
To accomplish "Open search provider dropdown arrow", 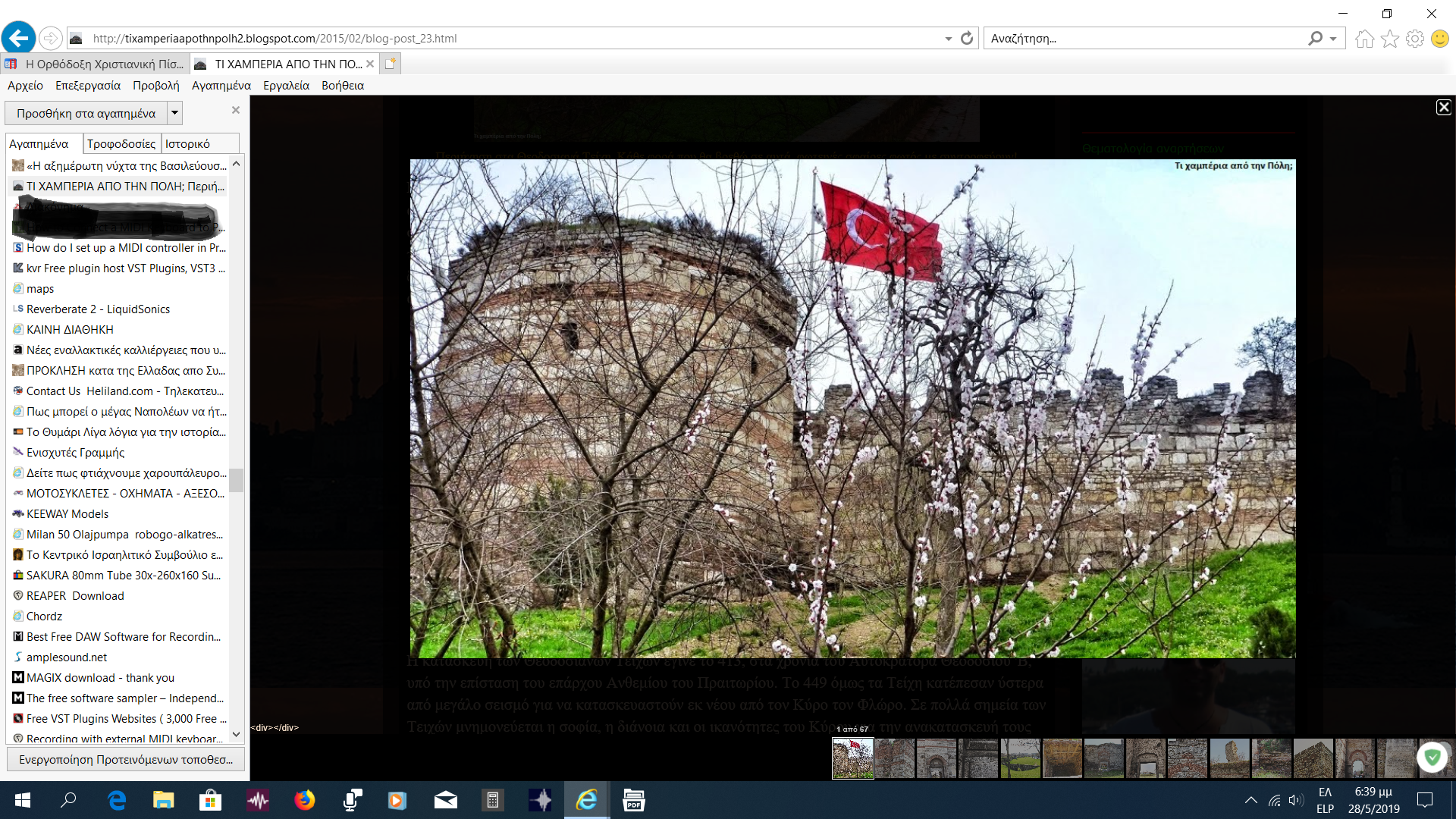I will (x=1333, y=39).
